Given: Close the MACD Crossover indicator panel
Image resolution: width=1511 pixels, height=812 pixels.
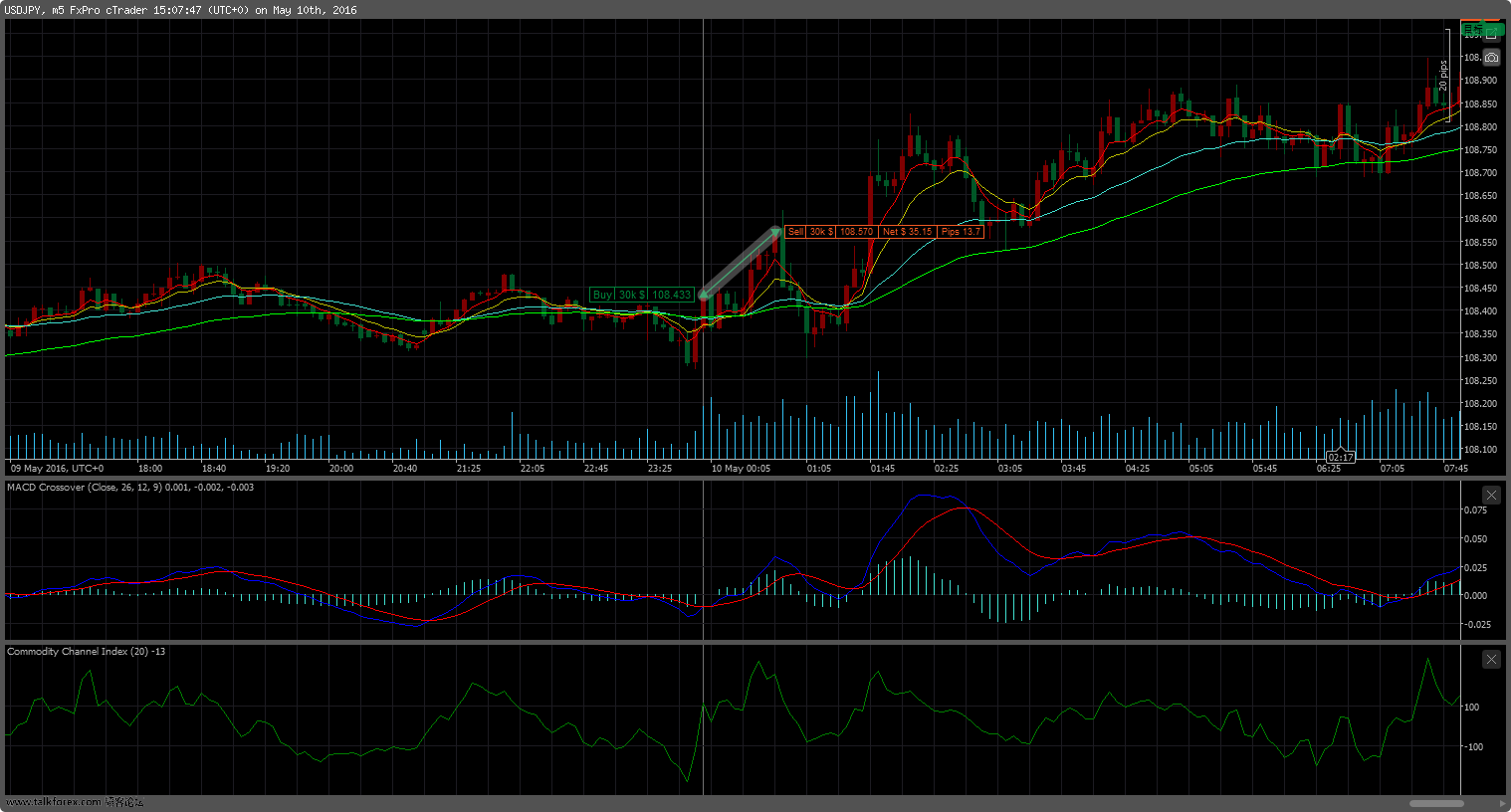Looking at the screenshot, I should tap(1491, 495).
